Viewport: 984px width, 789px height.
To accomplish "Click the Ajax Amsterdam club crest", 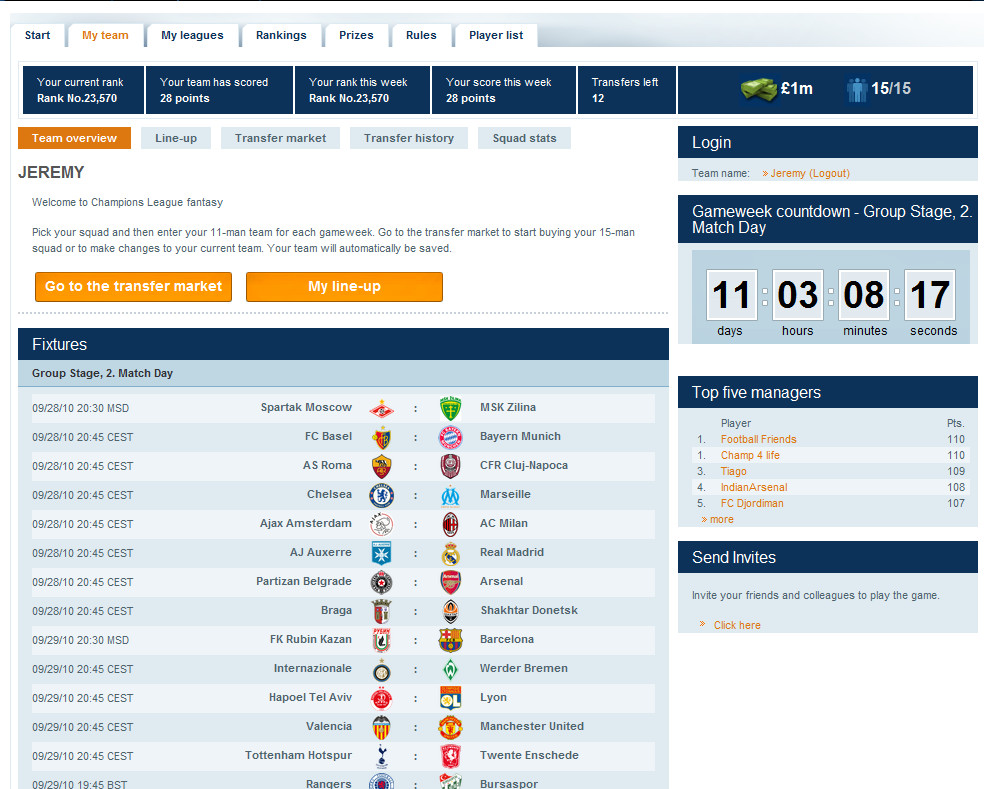I will coord(382,524).
